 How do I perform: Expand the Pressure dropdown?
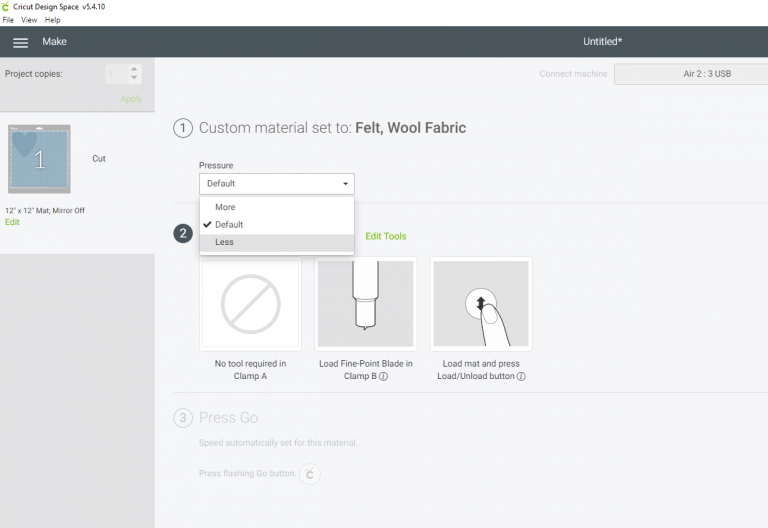click(276, 184)
